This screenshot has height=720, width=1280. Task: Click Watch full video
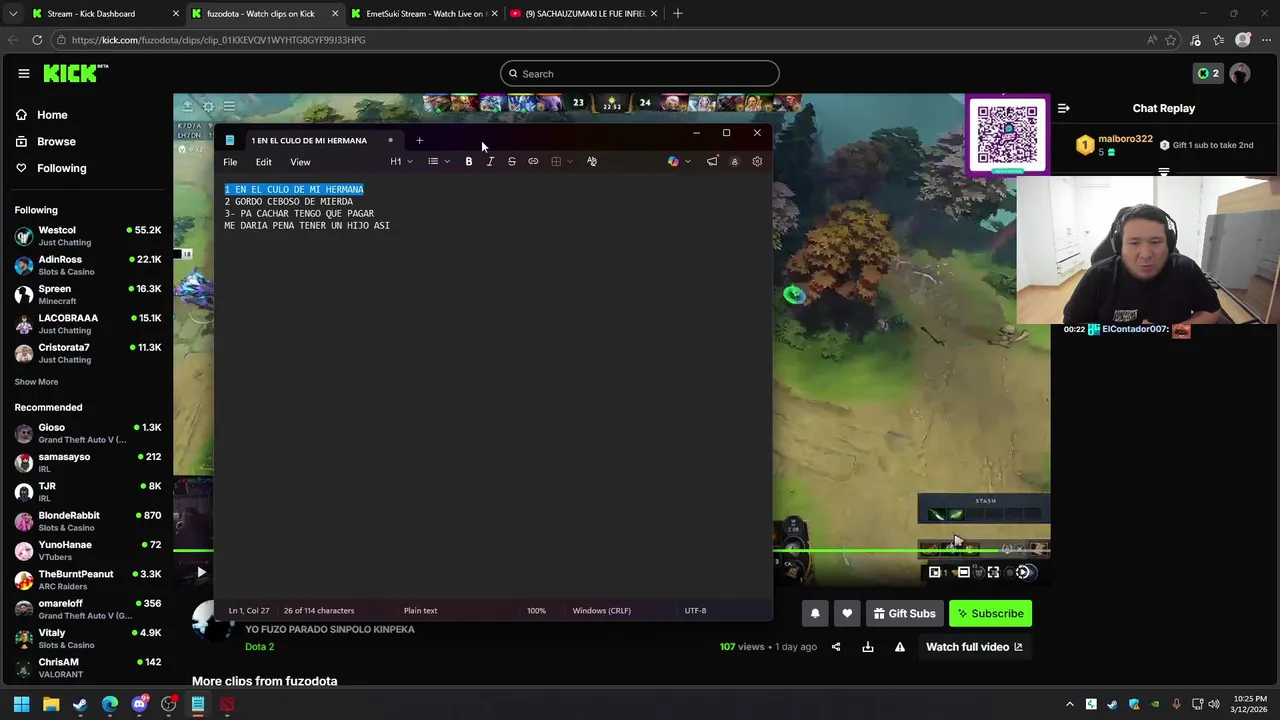pyautogui.click(x=974, y=647)
